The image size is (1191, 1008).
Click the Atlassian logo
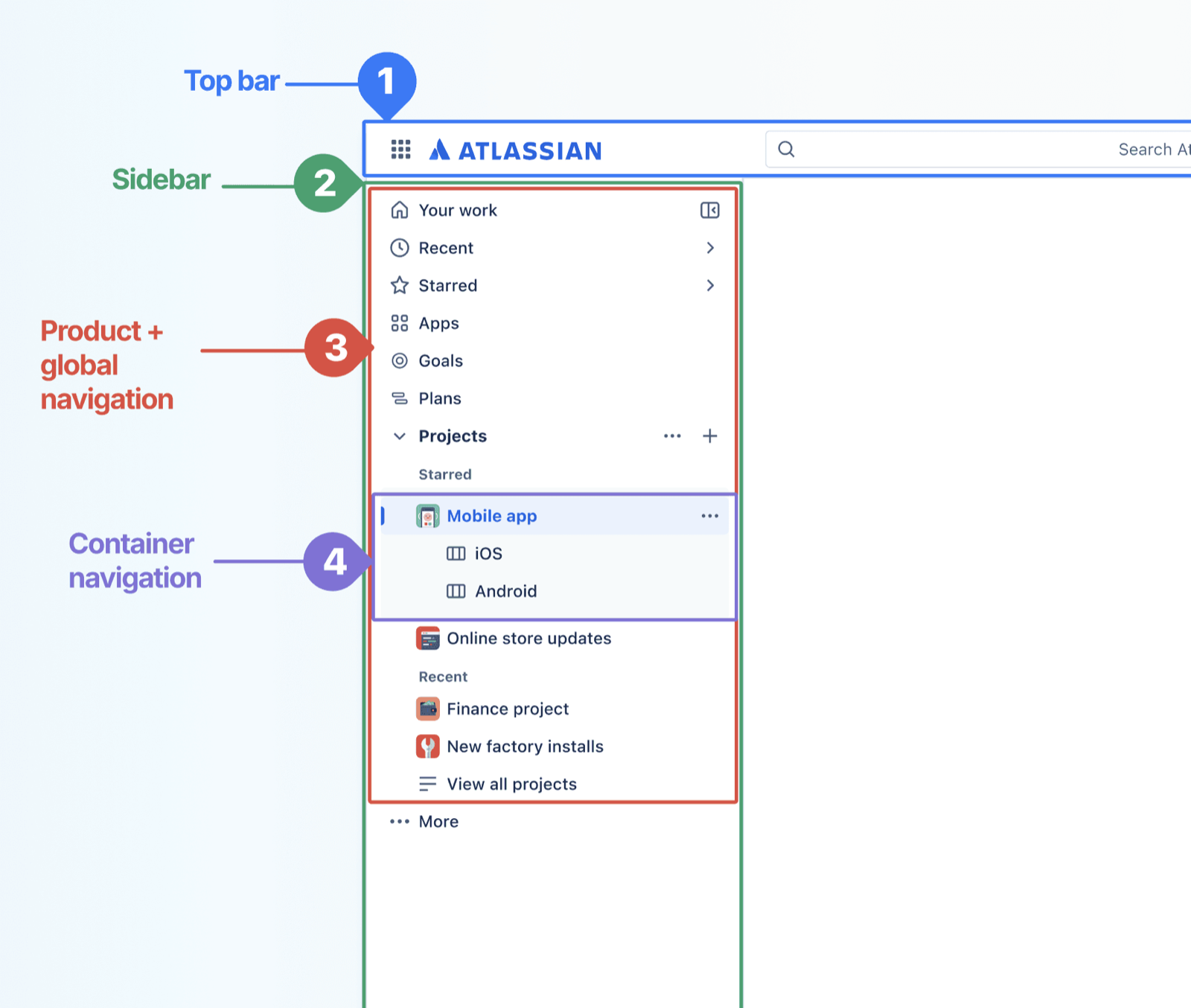pyautogui.click(x=515, y=150)
